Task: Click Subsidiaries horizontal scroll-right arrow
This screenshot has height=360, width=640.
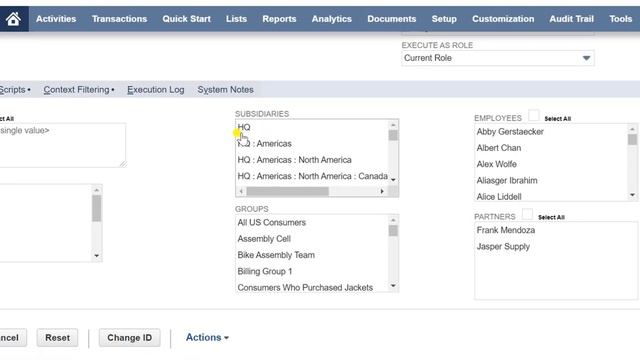Action: (382, 191)
